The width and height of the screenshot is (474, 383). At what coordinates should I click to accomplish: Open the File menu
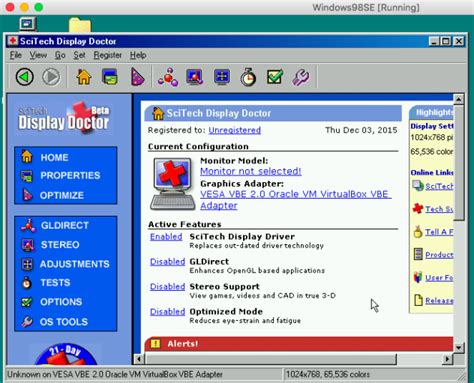[16, 55]
